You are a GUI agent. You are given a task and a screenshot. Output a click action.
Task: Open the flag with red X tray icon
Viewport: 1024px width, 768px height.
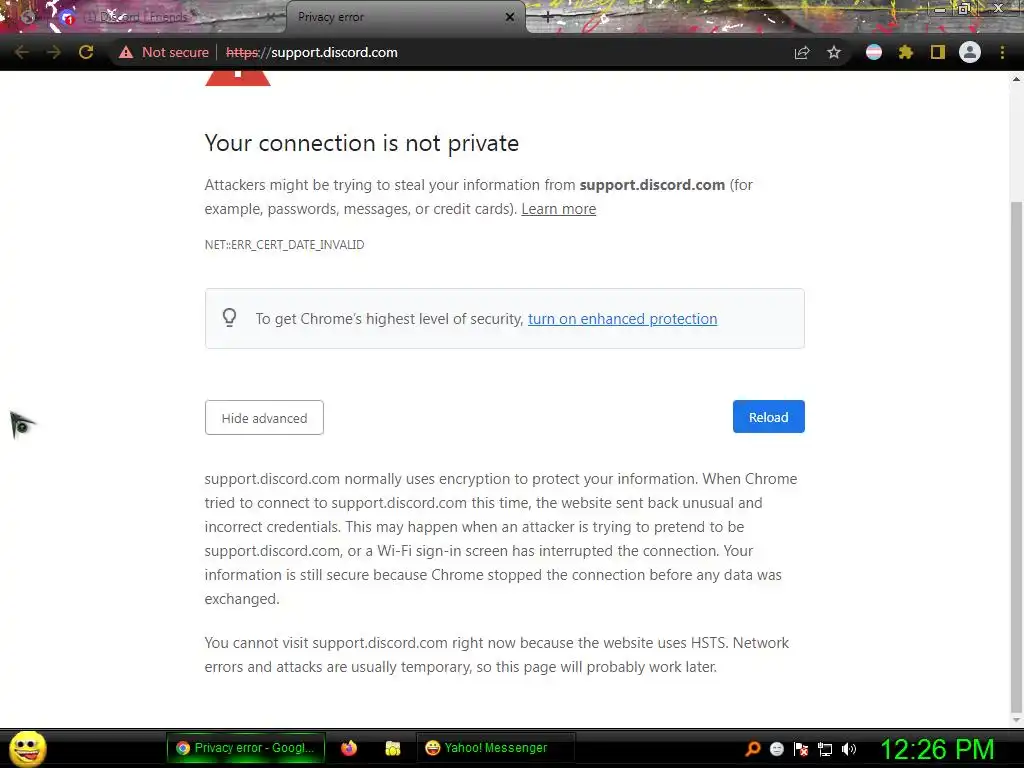(x=801, y=749)
